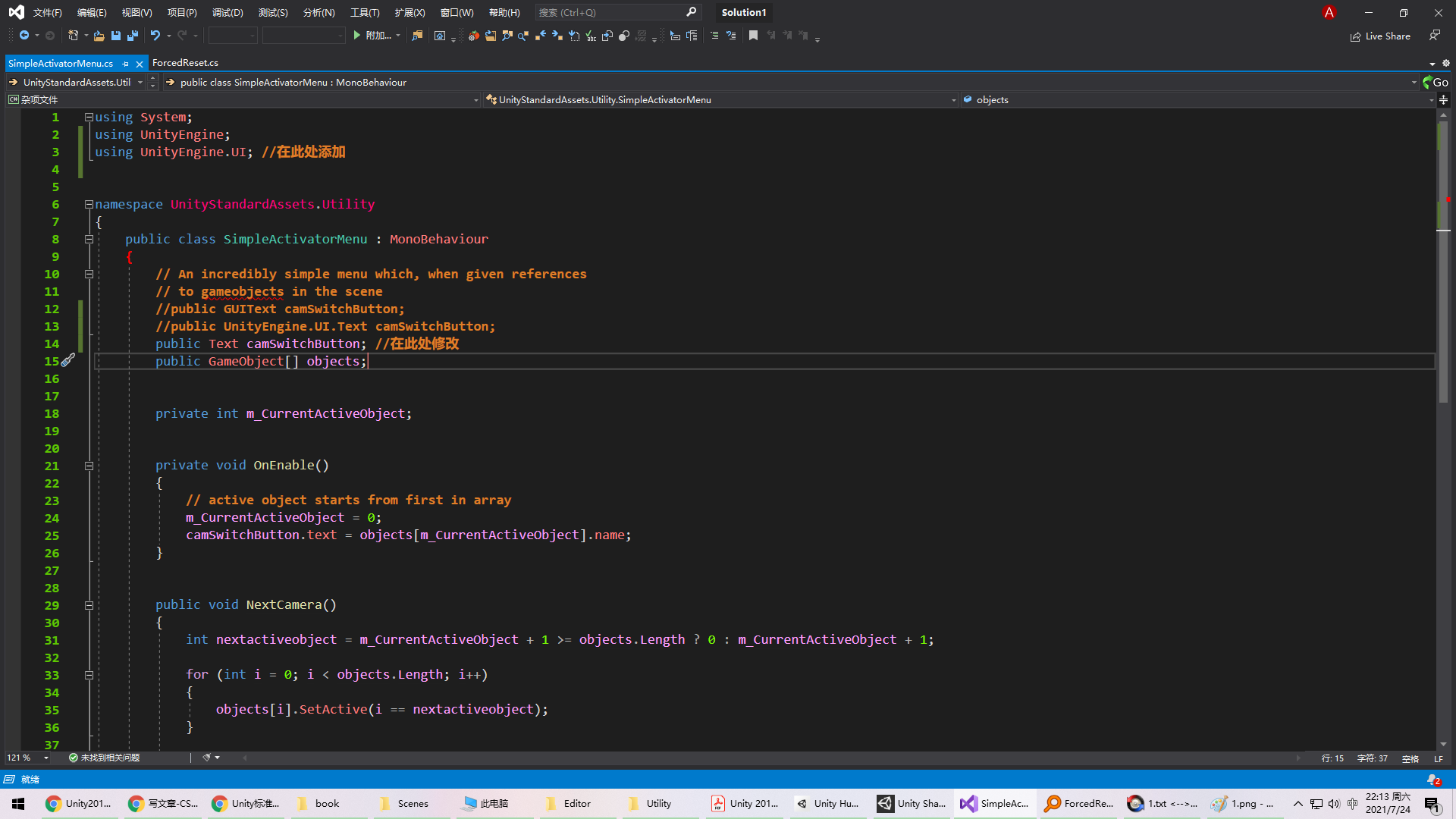The image size is (1456, 819).
Task: Open the objects member dropdown
Action: pyautogui.click(x=1431, y=100)
